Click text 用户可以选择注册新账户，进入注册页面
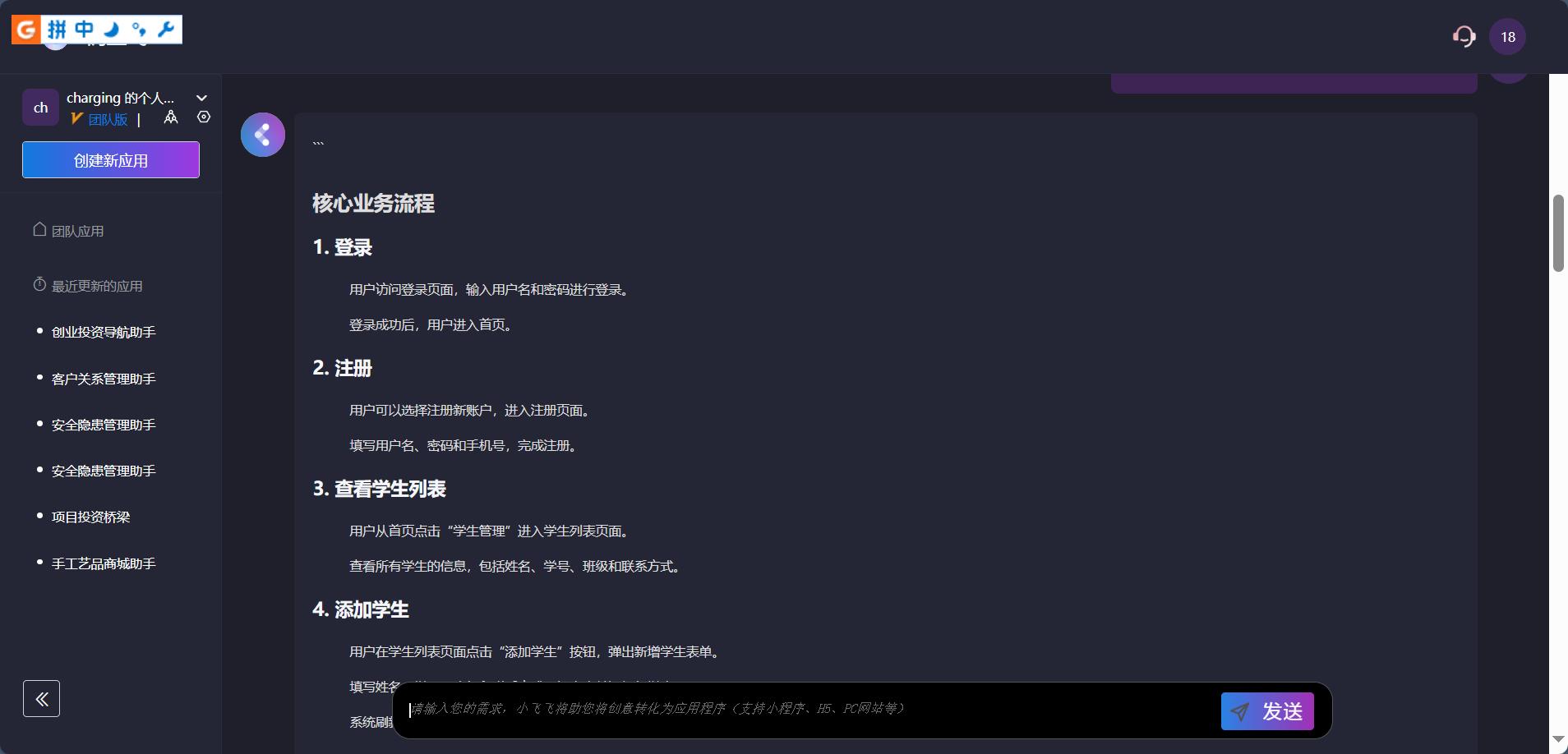The height and width of the screenshot is (754, 1568). (x=472, y=411)
